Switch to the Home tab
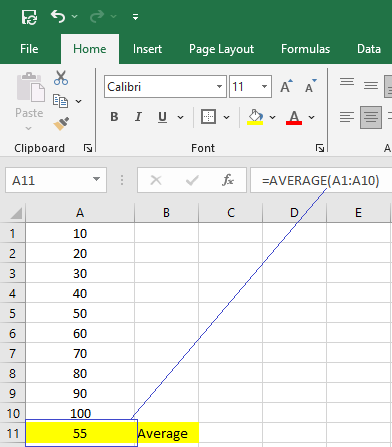392x447 pixels. (x=90, y=49)
